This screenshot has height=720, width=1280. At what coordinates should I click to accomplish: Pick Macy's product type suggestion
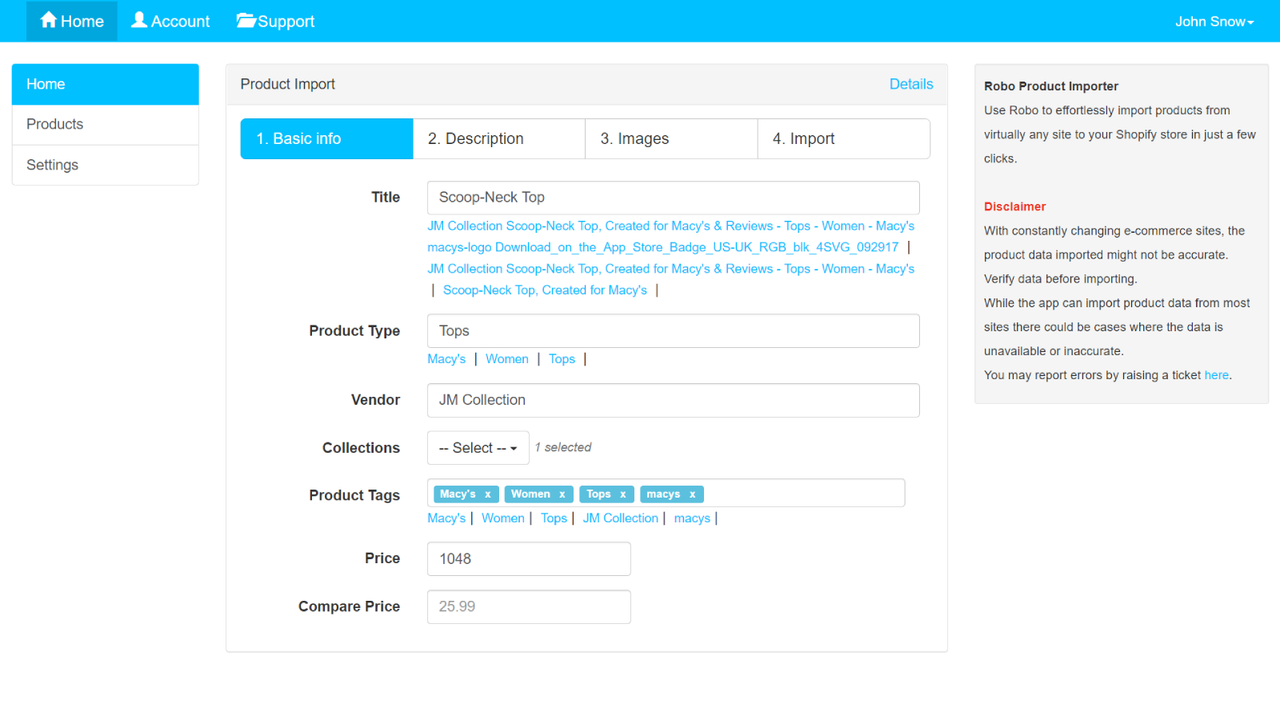tap(446, 359)
